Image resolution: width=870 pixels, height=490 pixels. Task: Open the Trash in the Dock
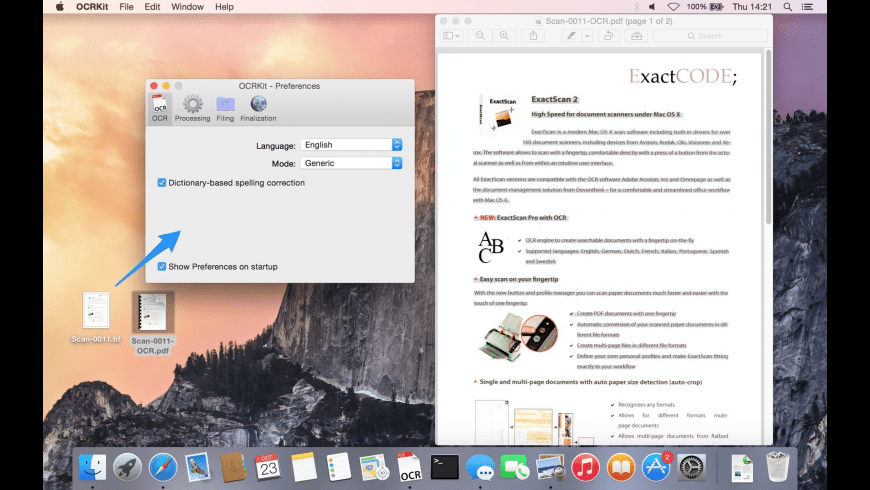[x=777, y=467]
